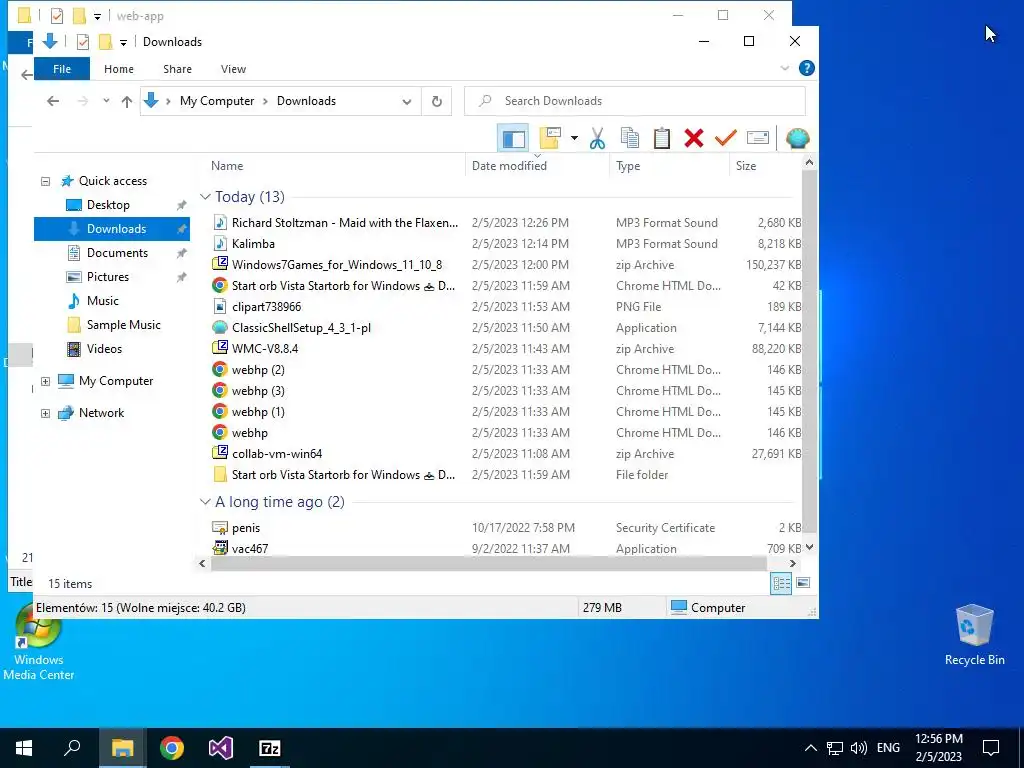The image size is (1024, 768).
Task: Open Classic Shell settings shell icon
Action: [797, 138]
